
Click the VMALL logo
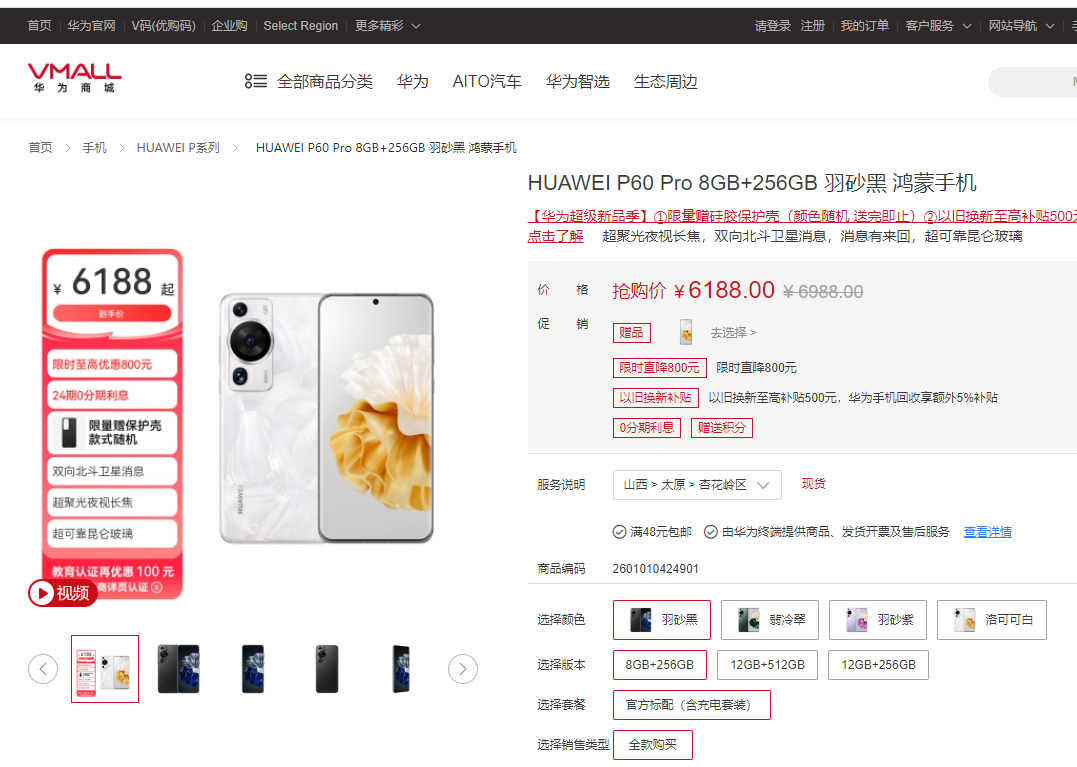(x=74, y=77)
